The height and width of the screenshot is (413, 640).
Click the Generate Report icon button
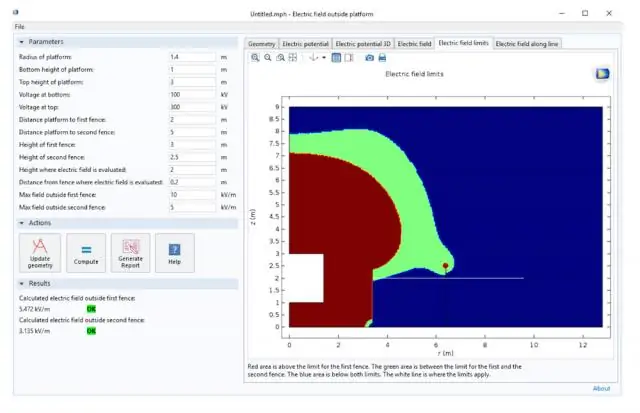coord(130,253)
